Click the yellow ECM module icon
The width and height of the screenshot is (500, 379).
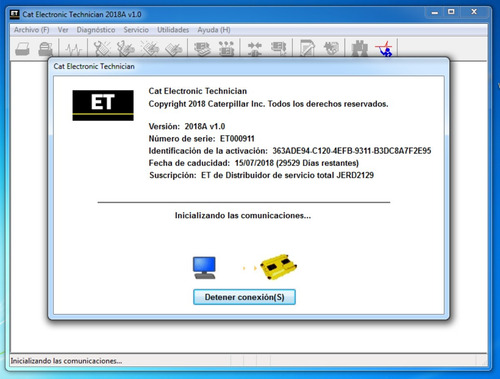(x=279, y=267)
